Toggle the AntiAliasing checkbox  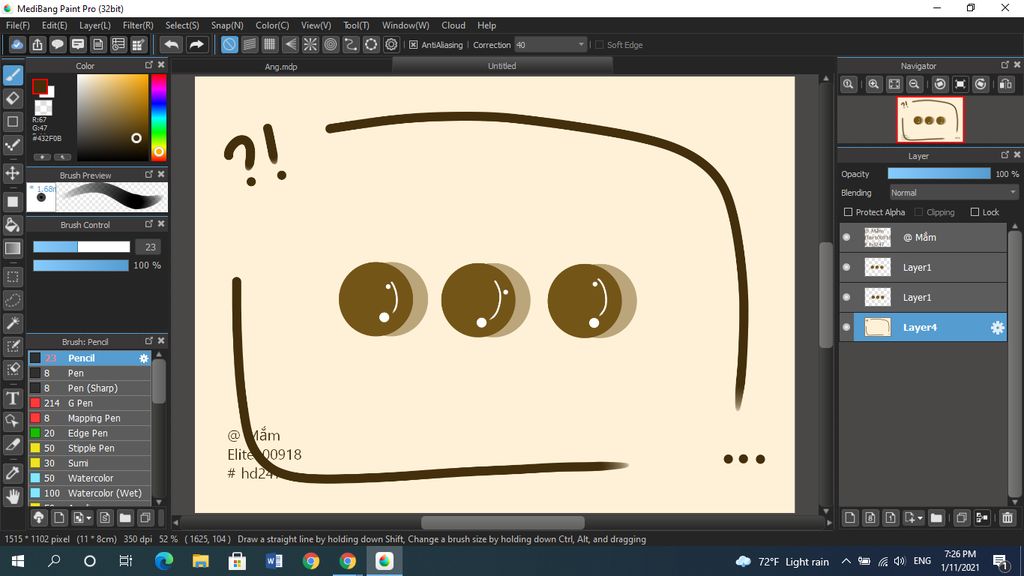pos(413,45)
